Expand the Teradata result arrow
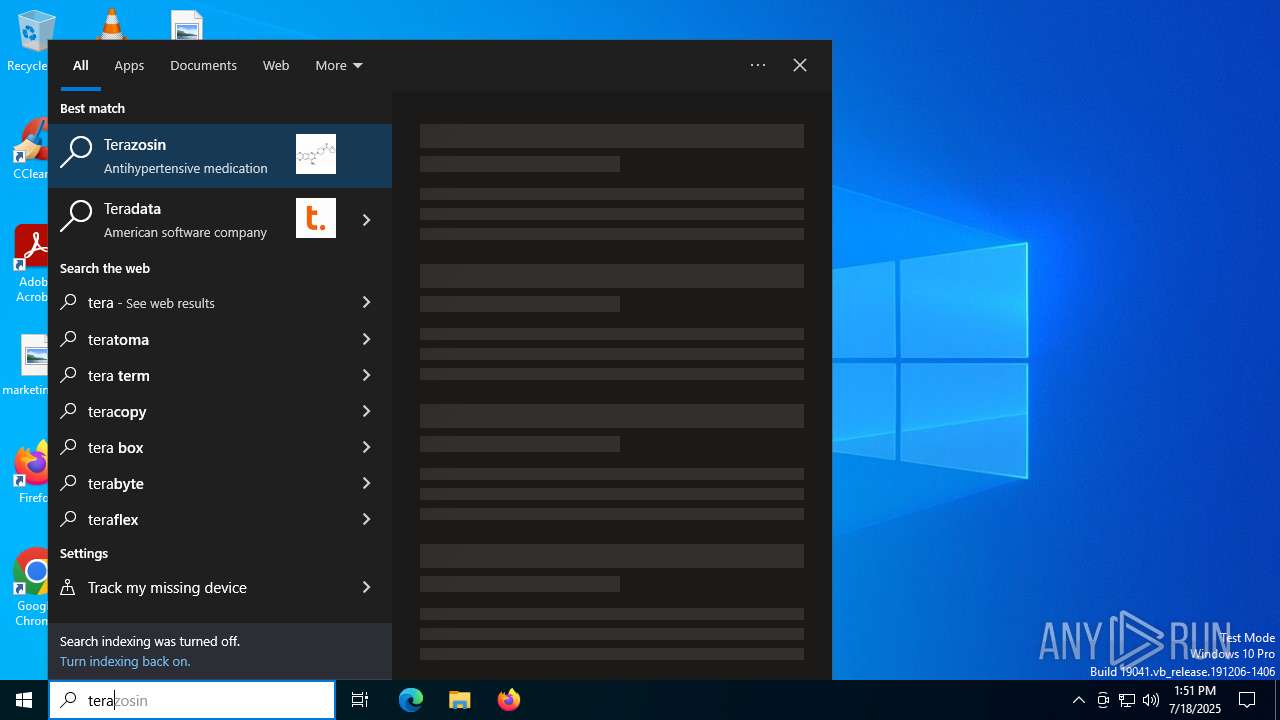Viewport: 1280px width, 720px height. click(367, 220)
